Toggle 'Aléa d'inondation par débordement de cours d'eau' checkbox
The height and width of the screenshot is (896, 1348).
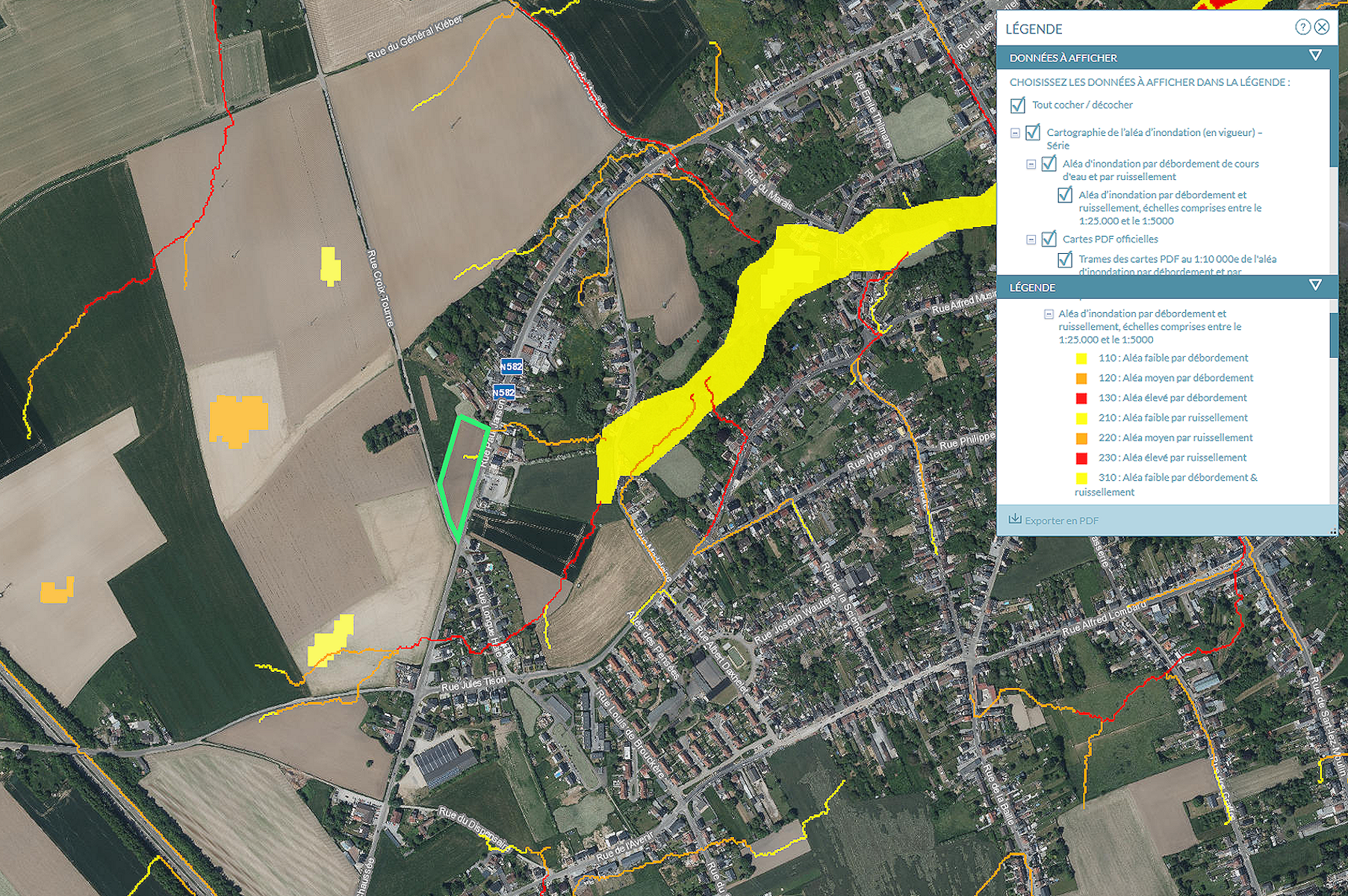point(1049,164)
